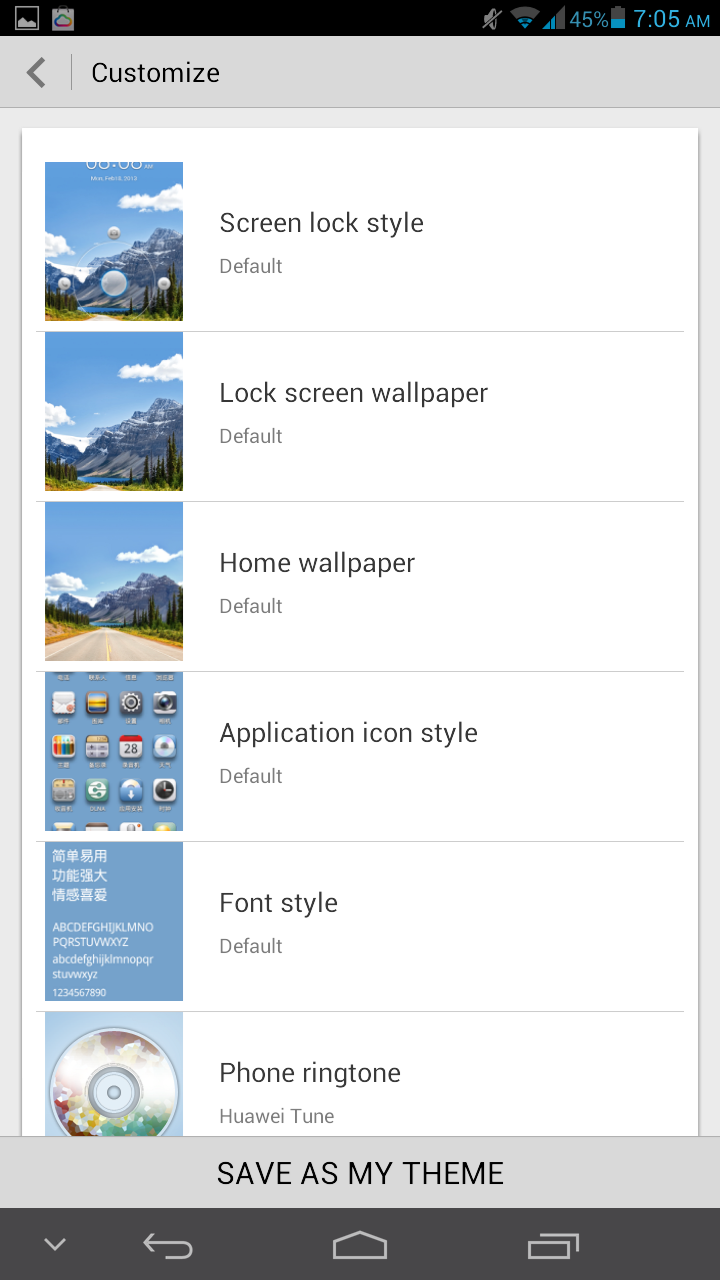Tap the Android home navigation button
Screen dimensions: 720x1280
point(360,1245)
